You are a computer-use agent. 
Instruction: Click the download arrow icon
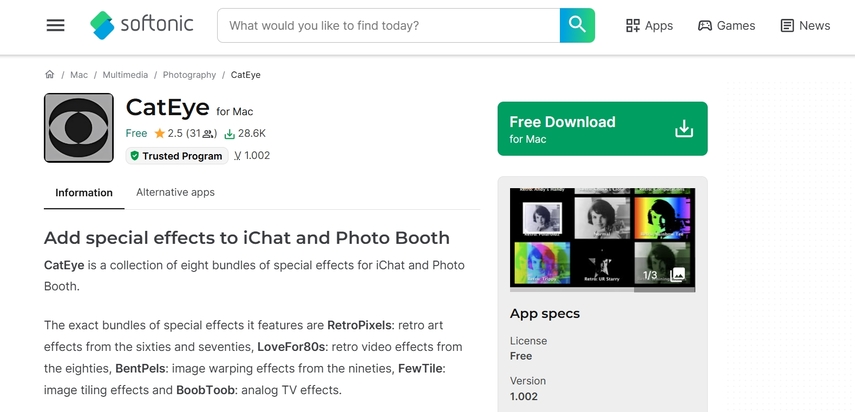684,129
